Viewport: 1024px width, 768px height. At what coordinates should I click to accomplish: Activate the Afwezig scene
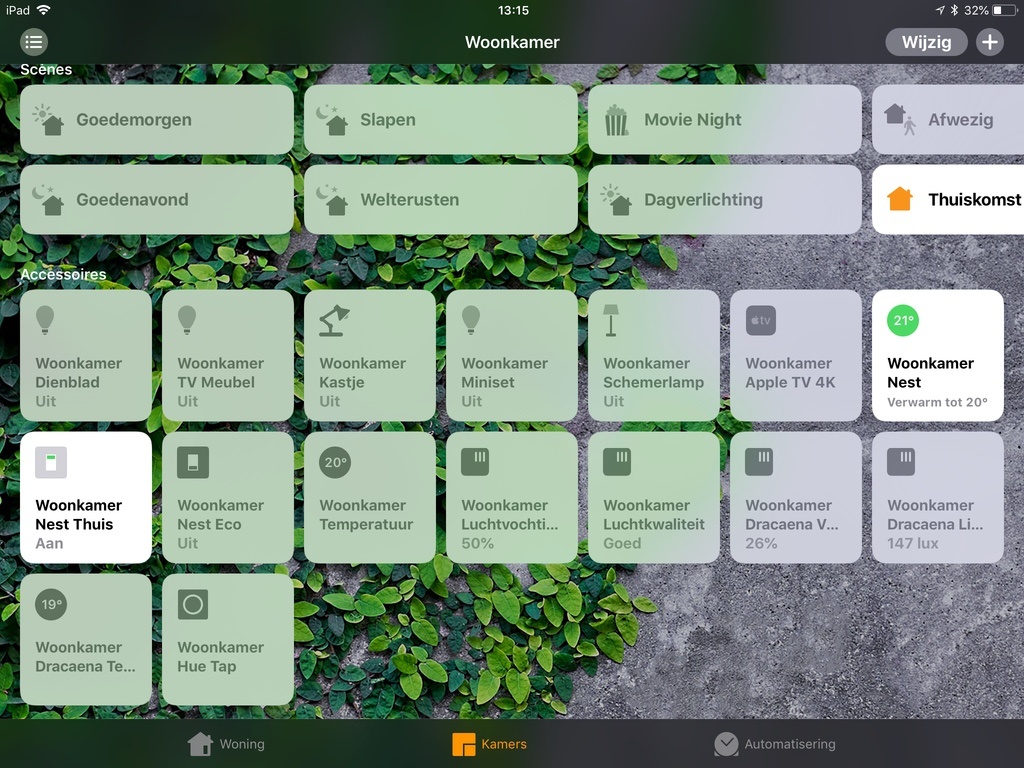pos(948,120)
